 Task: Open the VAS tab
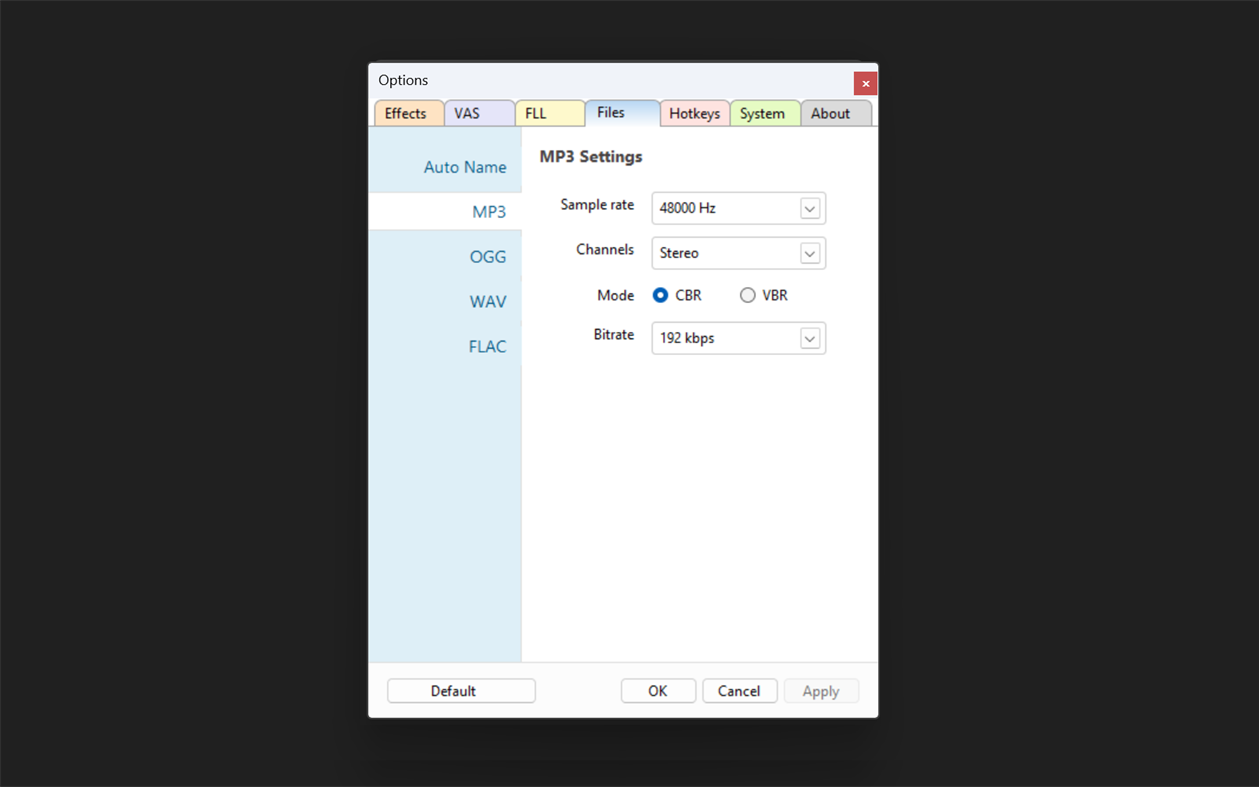(467, 113)
